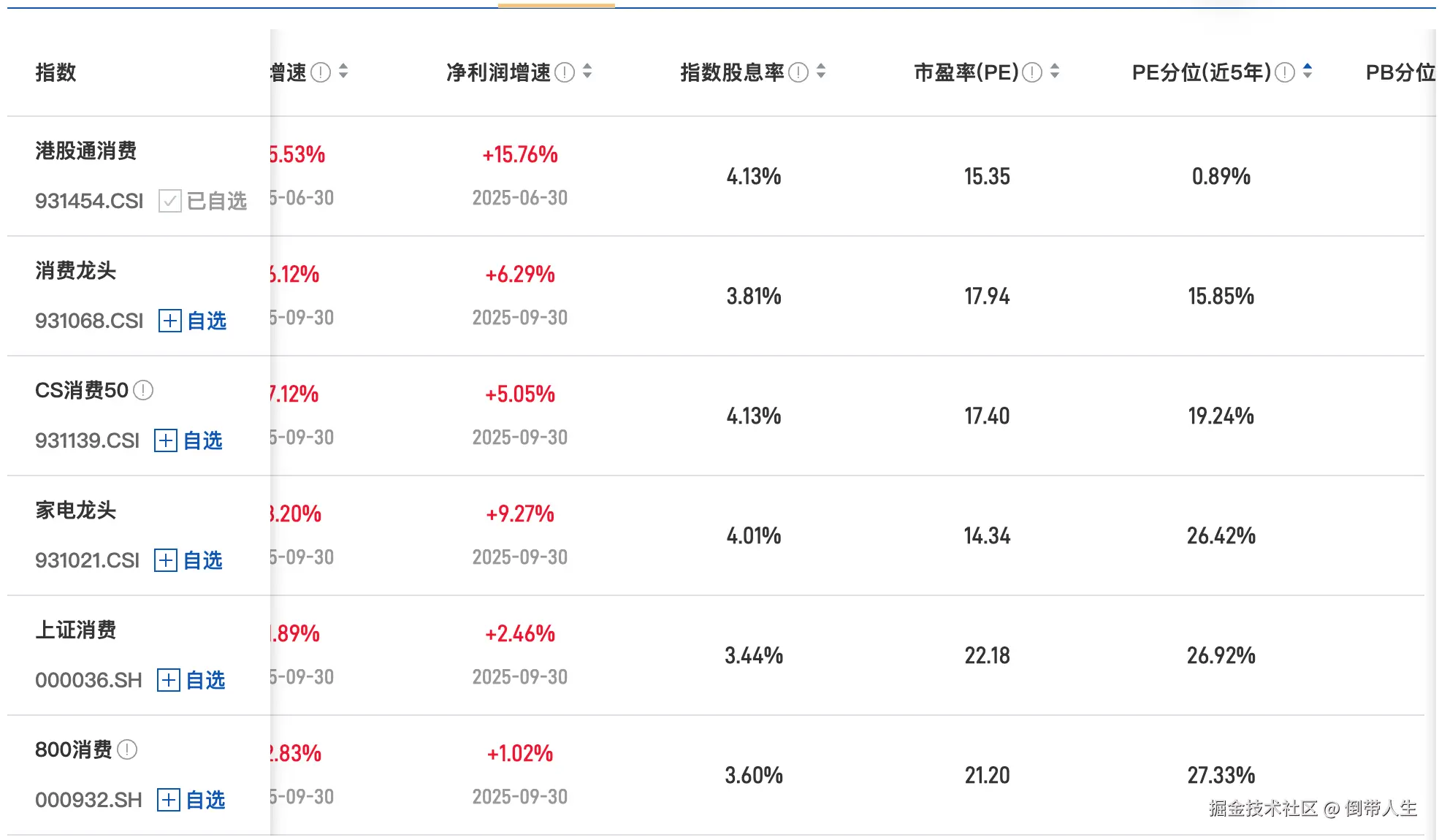Viewport: 1439px width, 840px height.
Task: Show info for 800消费 index
Action: (x=127, y=749)
